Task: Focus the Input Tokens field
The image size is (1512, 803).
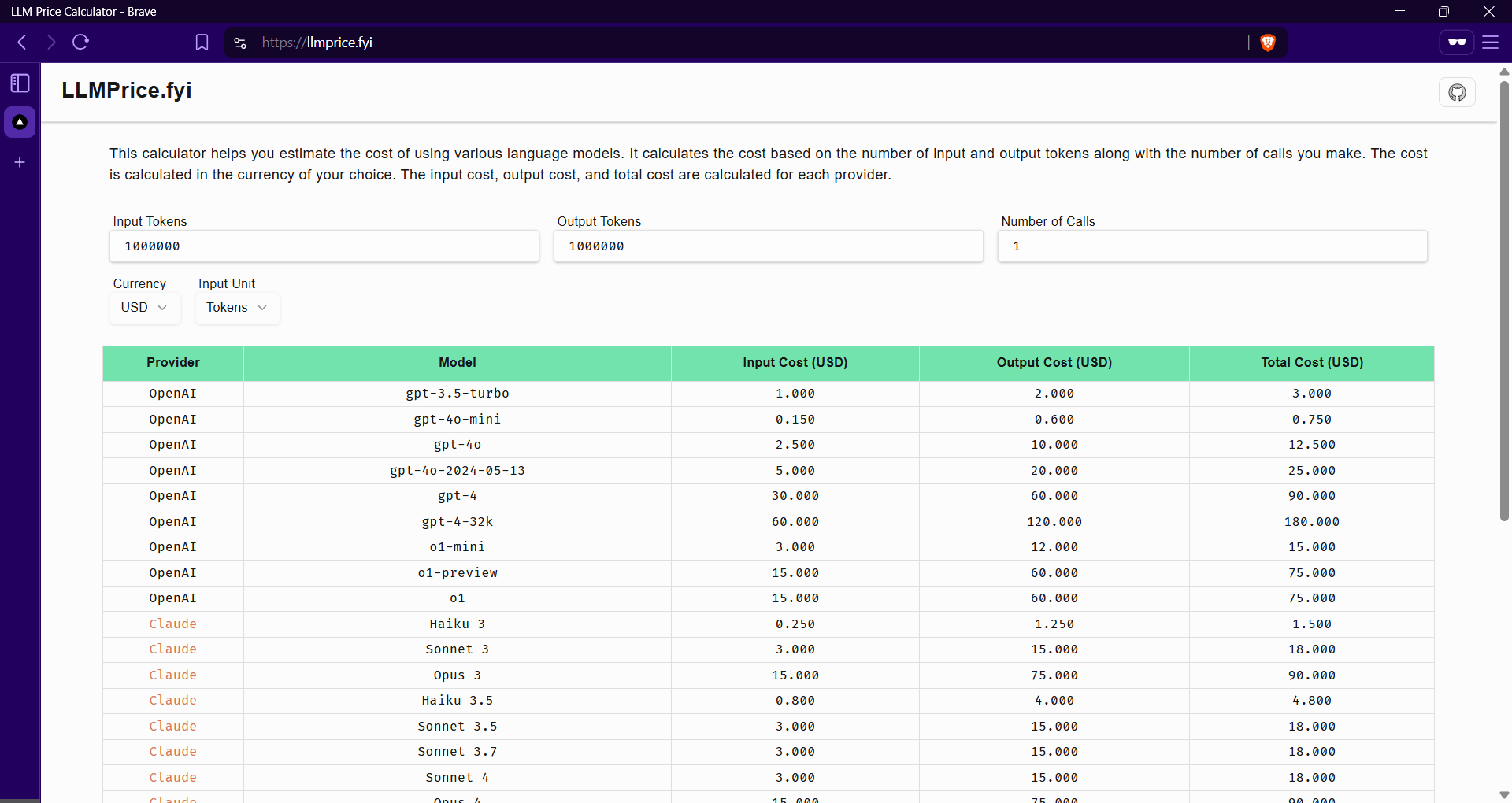Action: pyautogui.click(x=324, y=246)
